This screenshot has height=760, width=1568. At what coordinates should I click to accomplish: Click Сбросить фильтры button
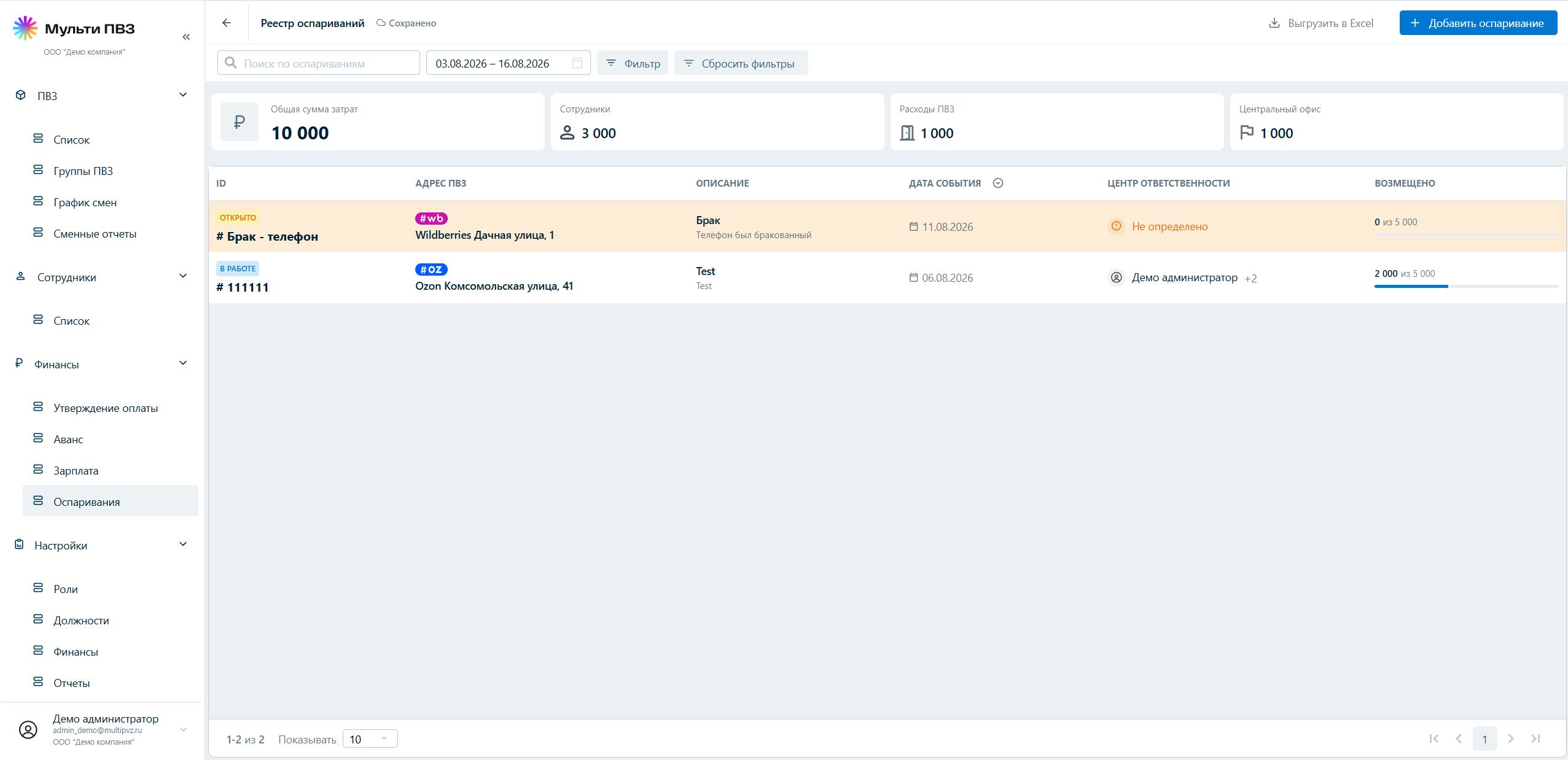coord(741,63)
